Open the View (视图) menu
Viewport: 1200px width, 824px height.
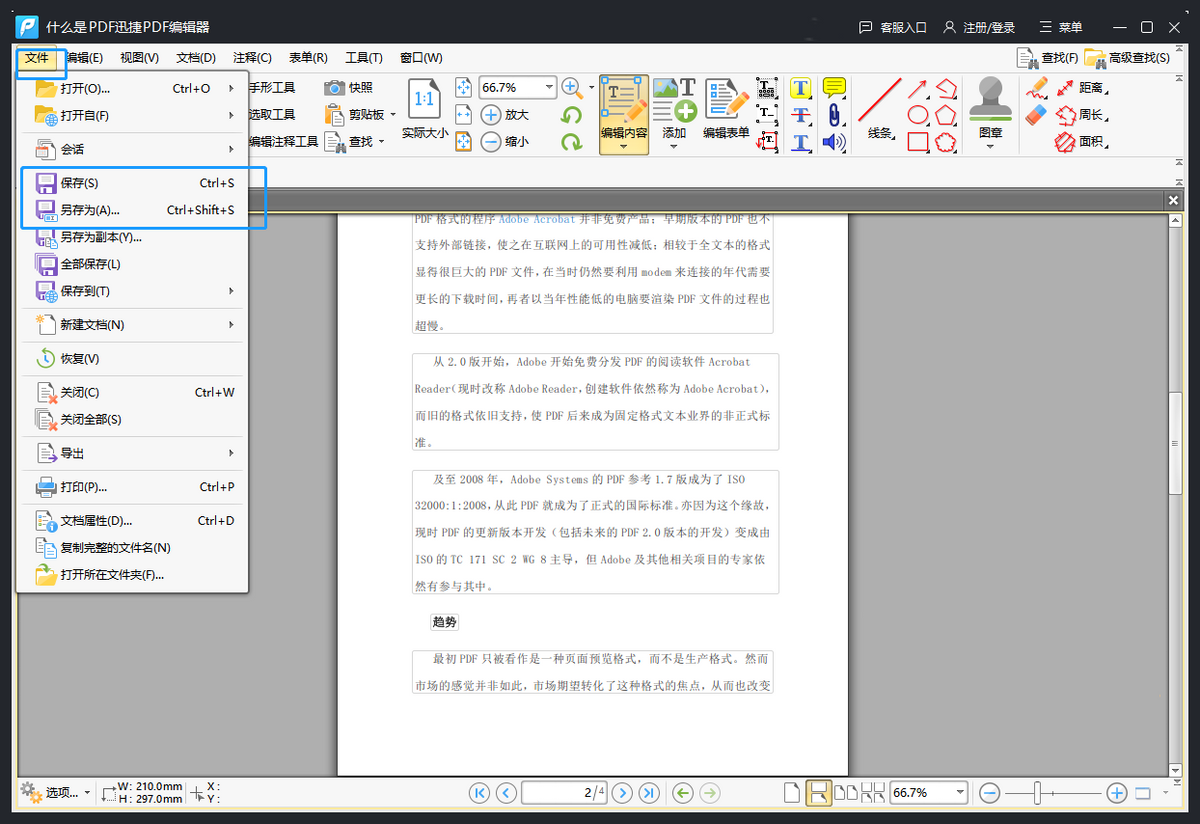(x=139, y=58)
